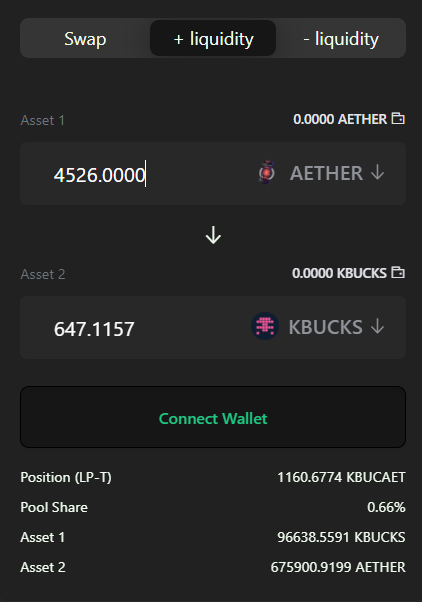This screenshot has height=602, width=422.
Task: Open the - liquidity tab
Action: (x=341, y=39)
